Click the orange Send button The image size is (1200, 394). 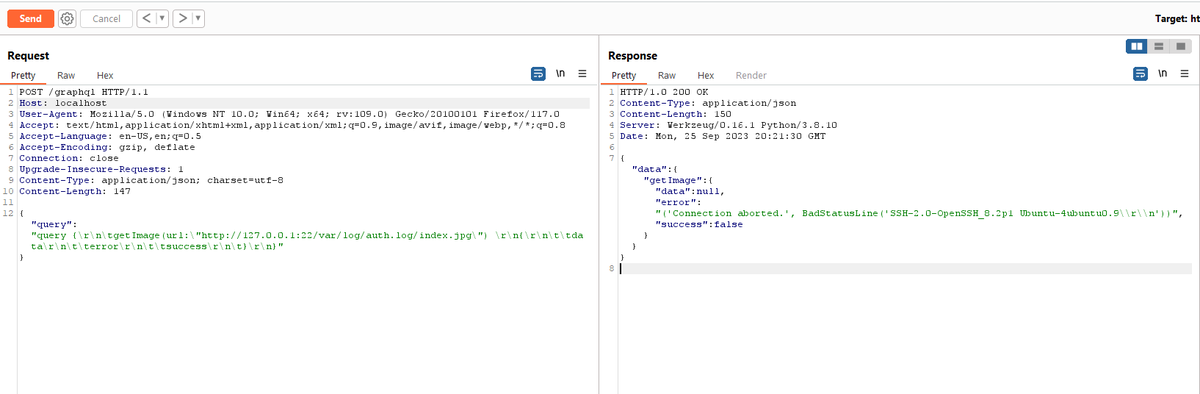pyautogui.click(x=30, y=18)
